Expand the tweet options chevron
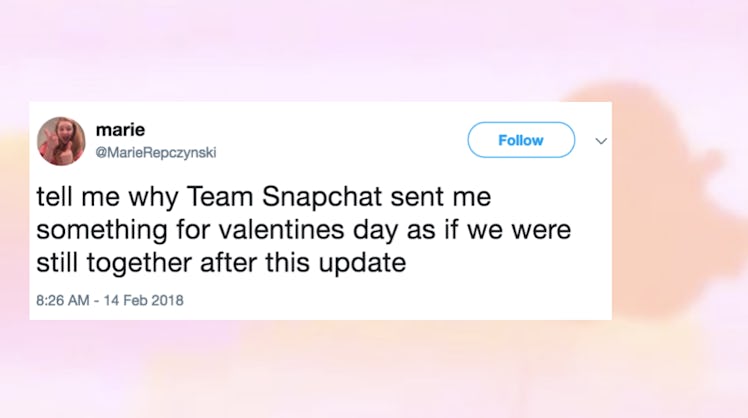Viewport: 748px width, 418px height. click(x=601, y=141)
